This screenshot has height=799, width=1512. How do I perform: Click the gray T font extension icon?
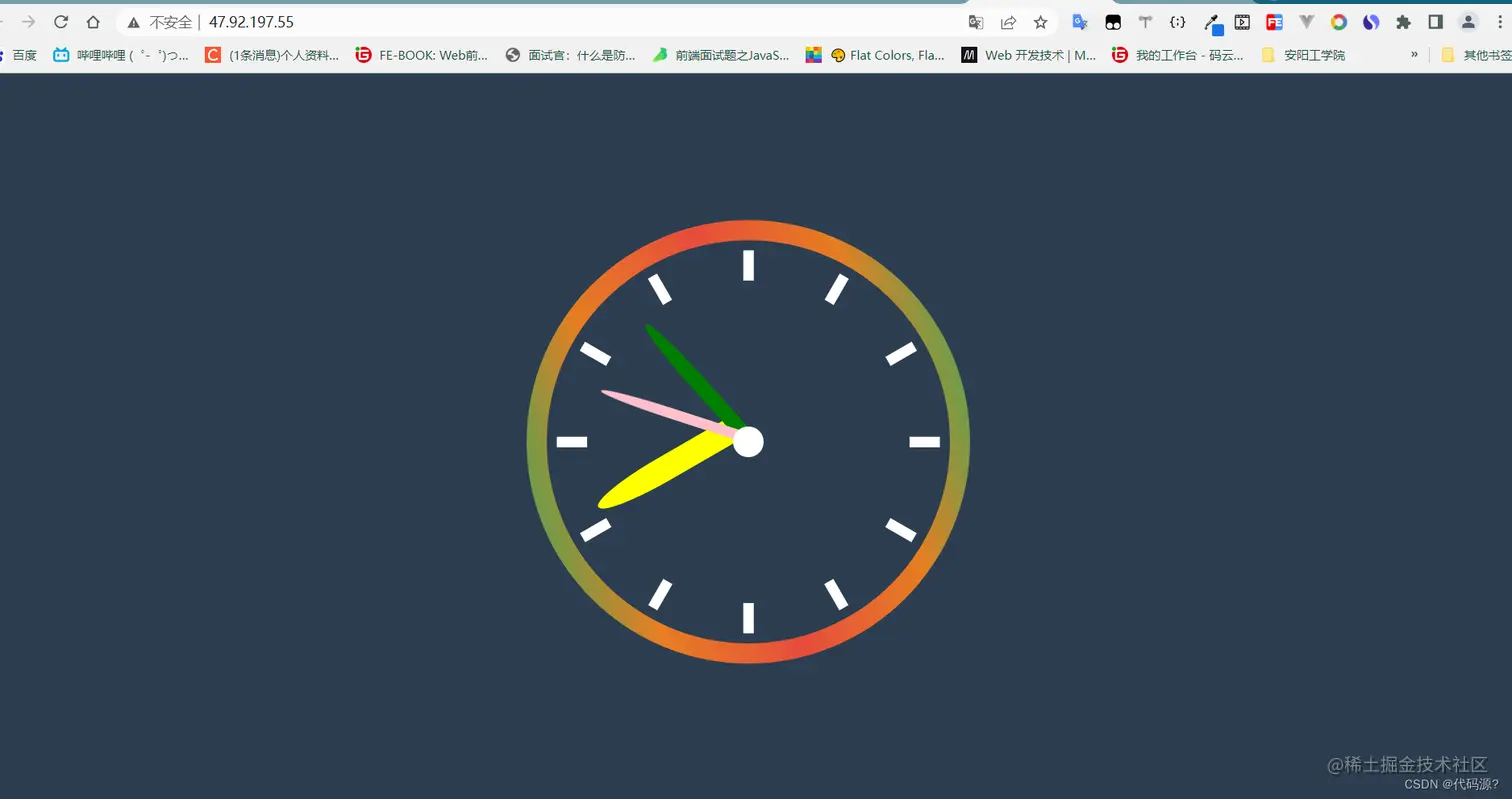coord(1145,22)
